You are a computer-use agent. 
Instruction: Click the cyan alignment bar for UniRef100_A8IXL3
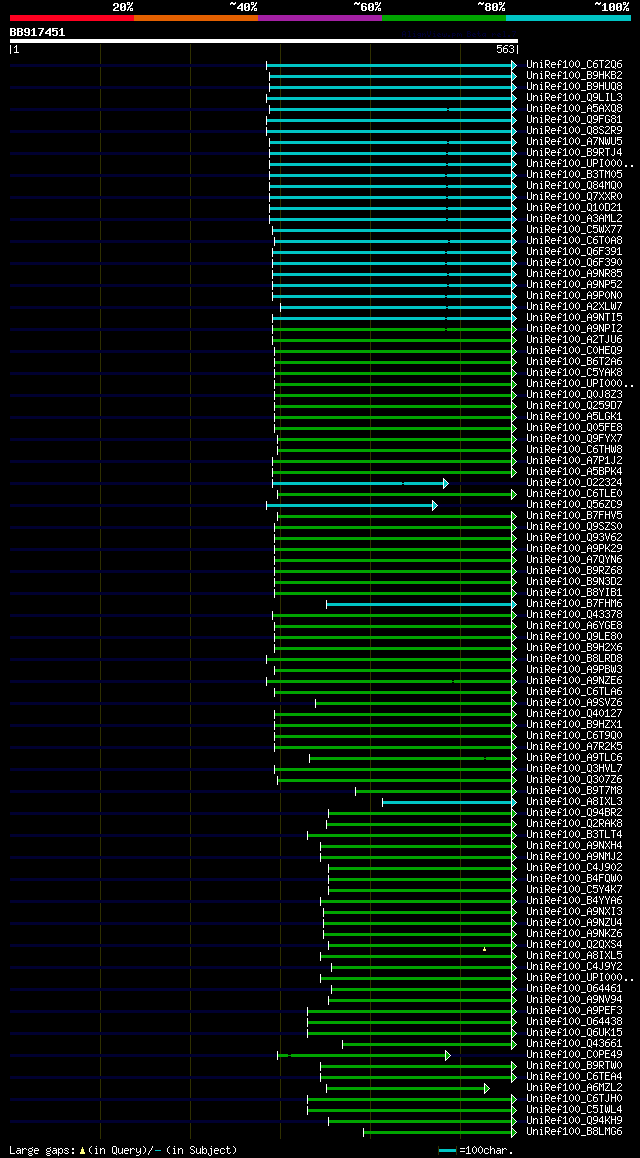pos(450,803)
